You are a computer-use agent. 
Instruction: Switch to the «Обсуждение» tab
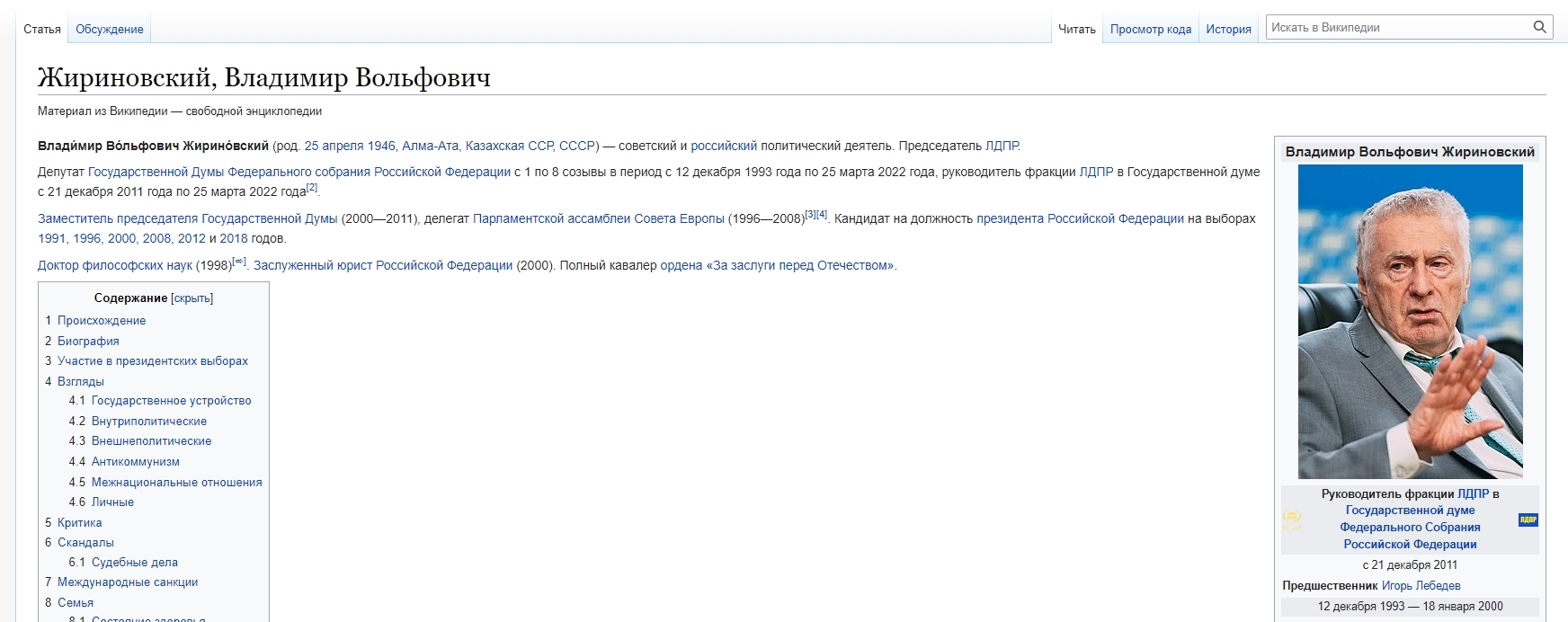(x=110, y=30)
